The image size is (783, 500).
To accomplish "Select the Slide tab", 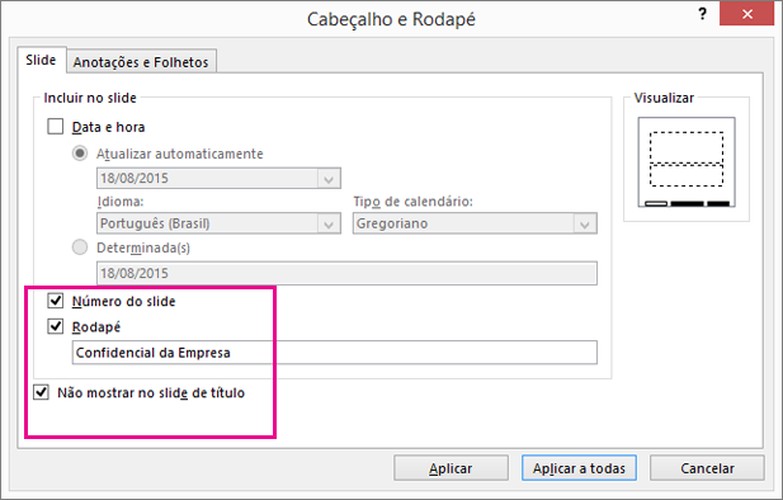I will 41,61.
